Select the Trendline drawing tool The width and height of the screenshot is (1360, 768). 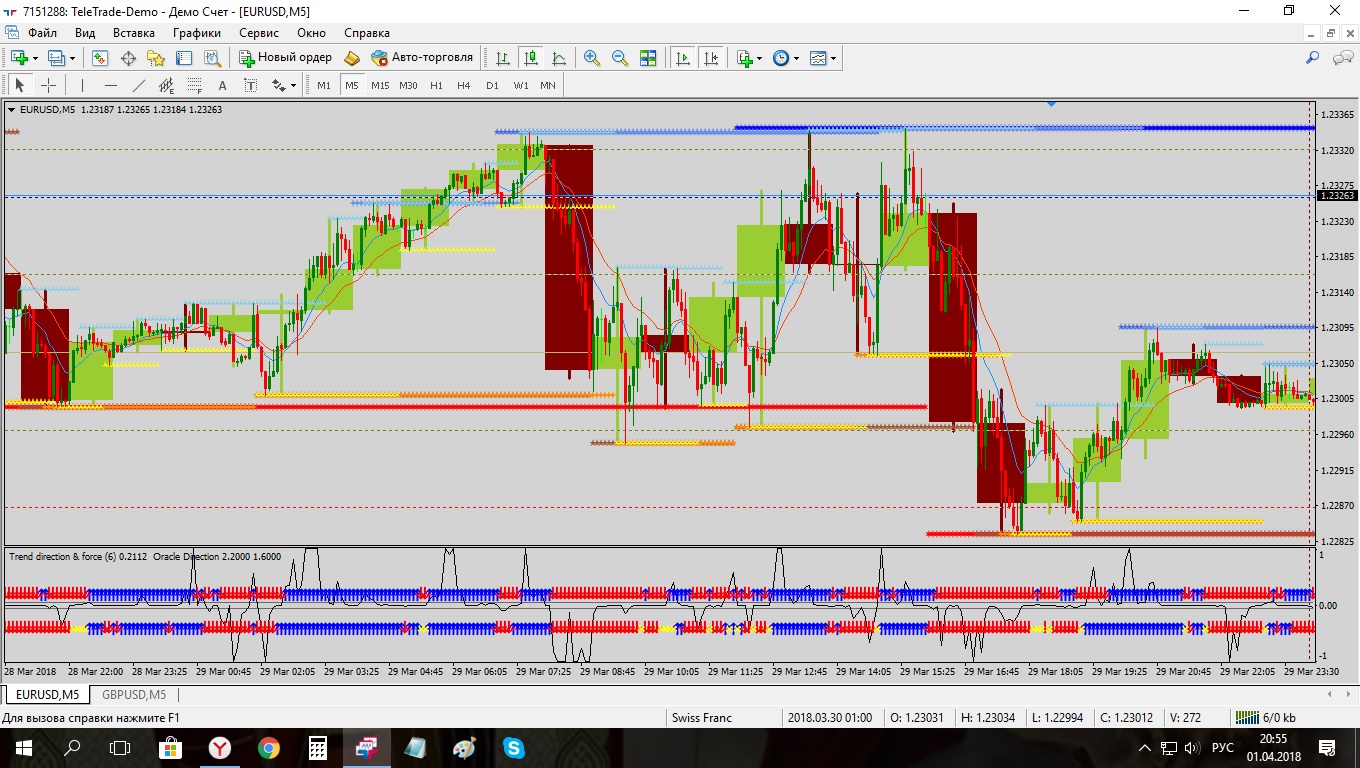click(138, 85)
